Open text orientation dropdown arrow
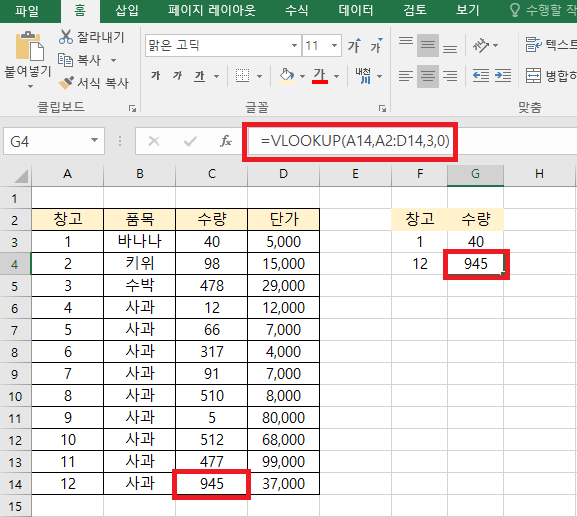577x517 pixels. coord(495,46)
